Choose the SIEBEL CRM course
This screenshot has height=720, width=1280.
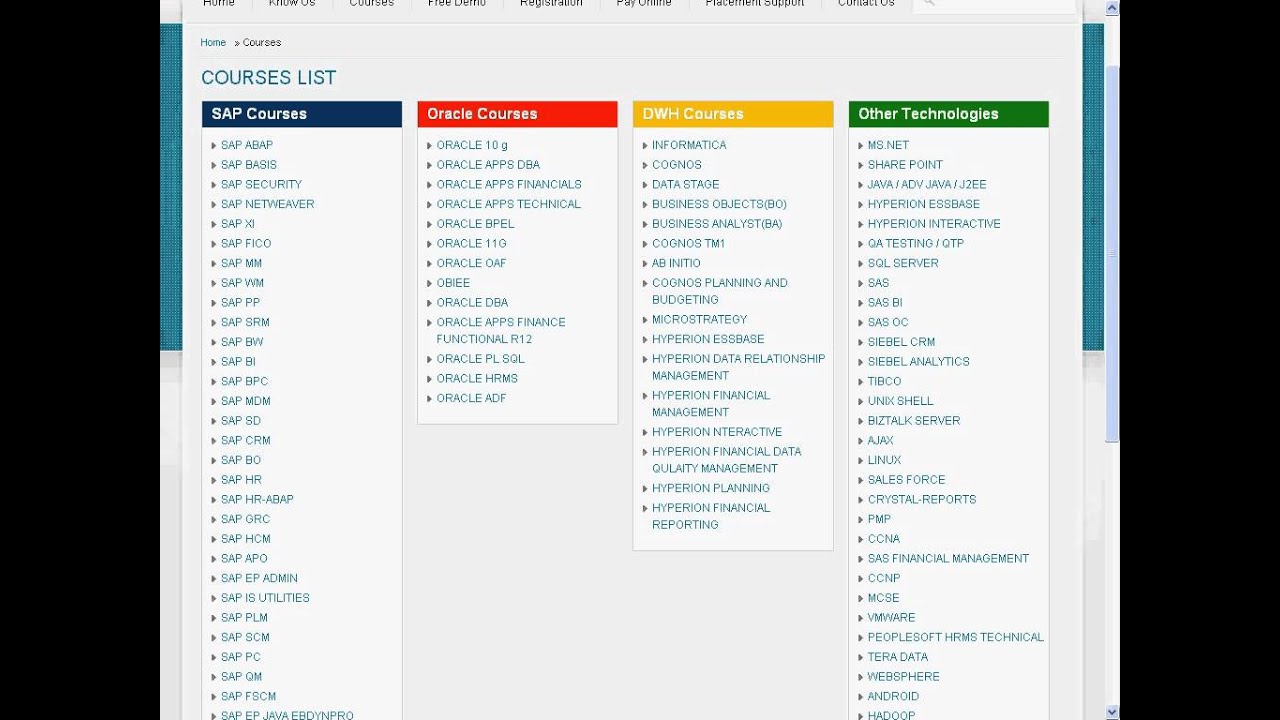[901, 342]
